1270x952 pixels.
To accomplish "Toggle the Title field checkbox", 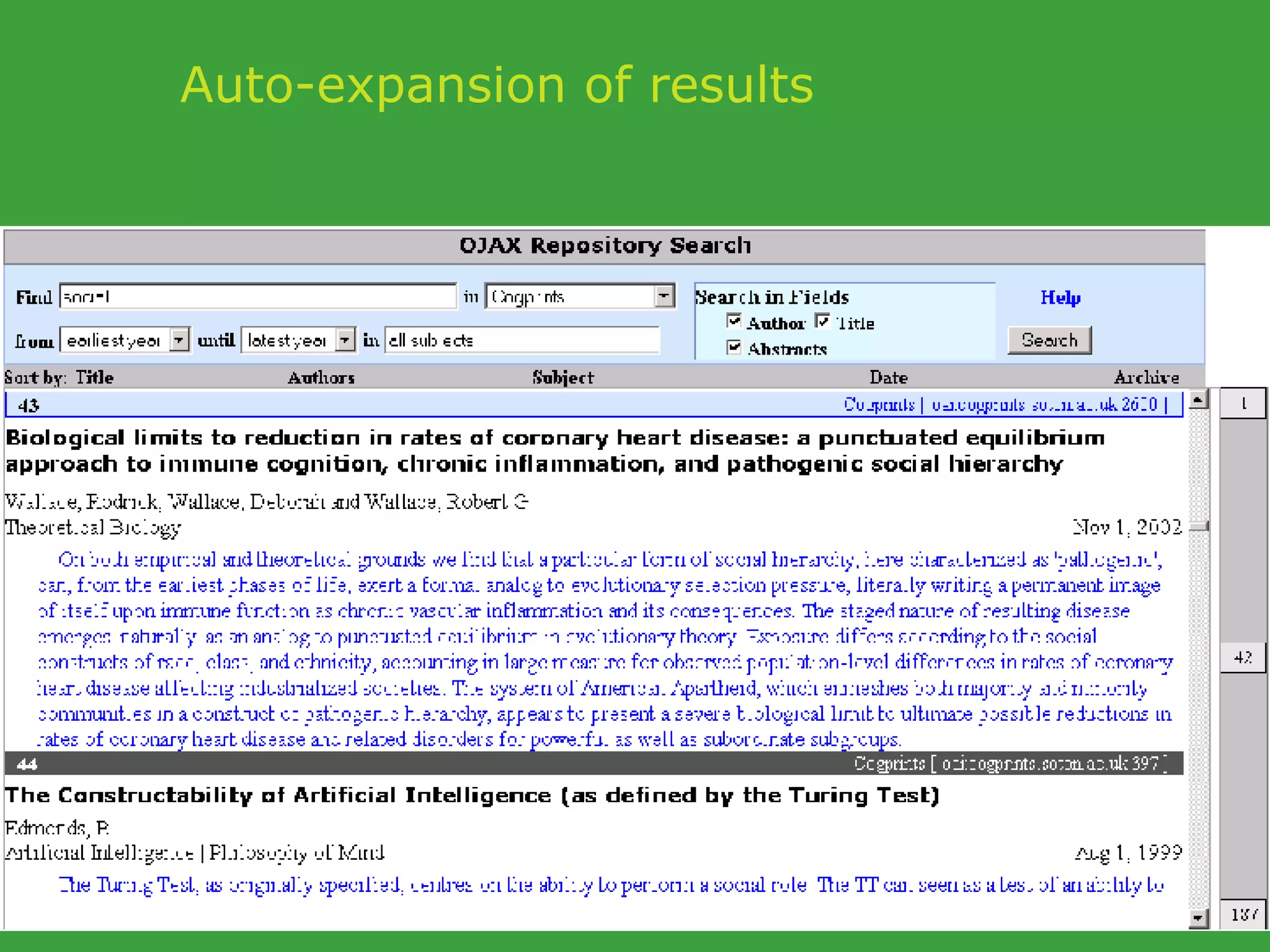I will 822,321.
